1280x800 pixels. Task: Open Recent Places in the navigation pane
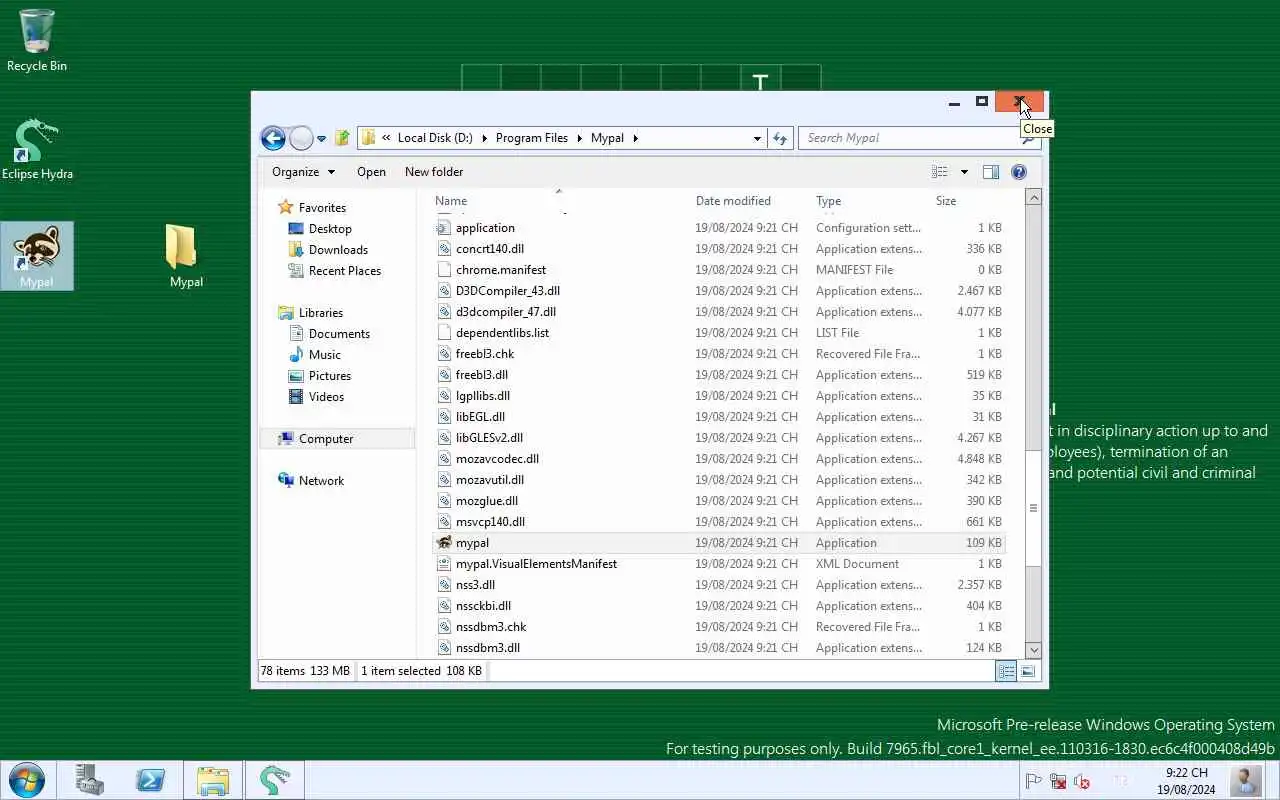[x=345, y=270]
